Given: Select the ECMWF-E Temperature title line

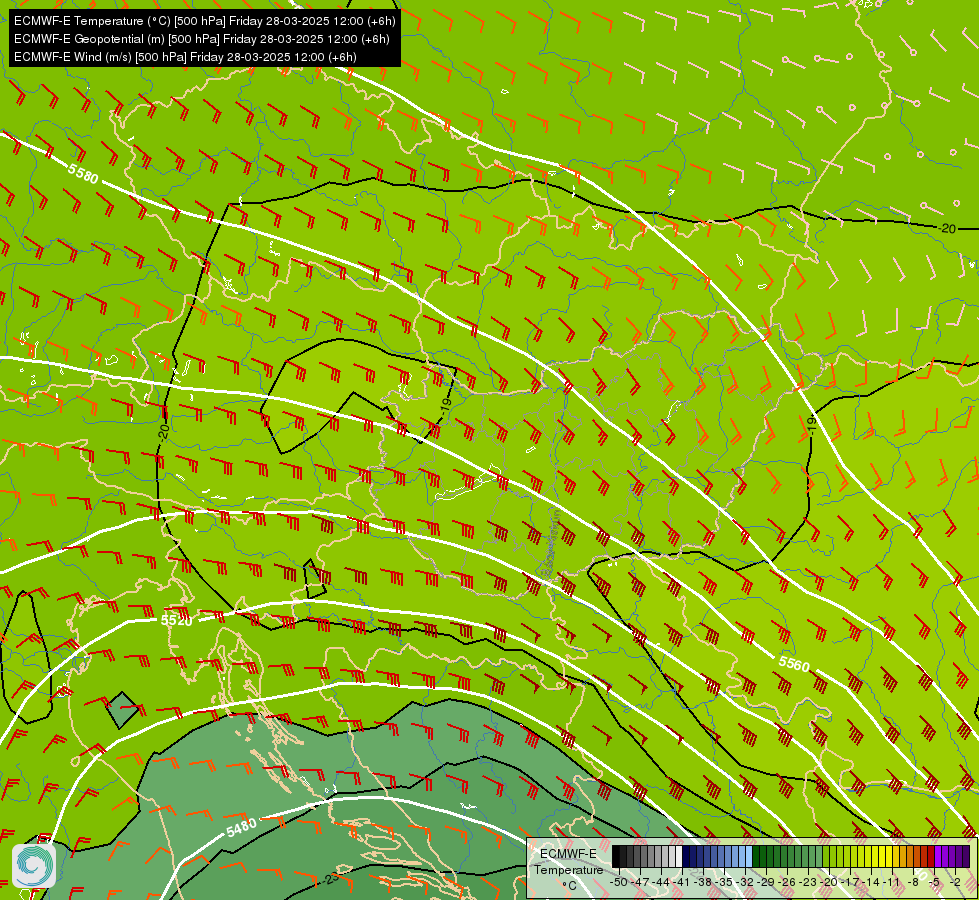Looking at the screenshot, I should pos(205,21).
